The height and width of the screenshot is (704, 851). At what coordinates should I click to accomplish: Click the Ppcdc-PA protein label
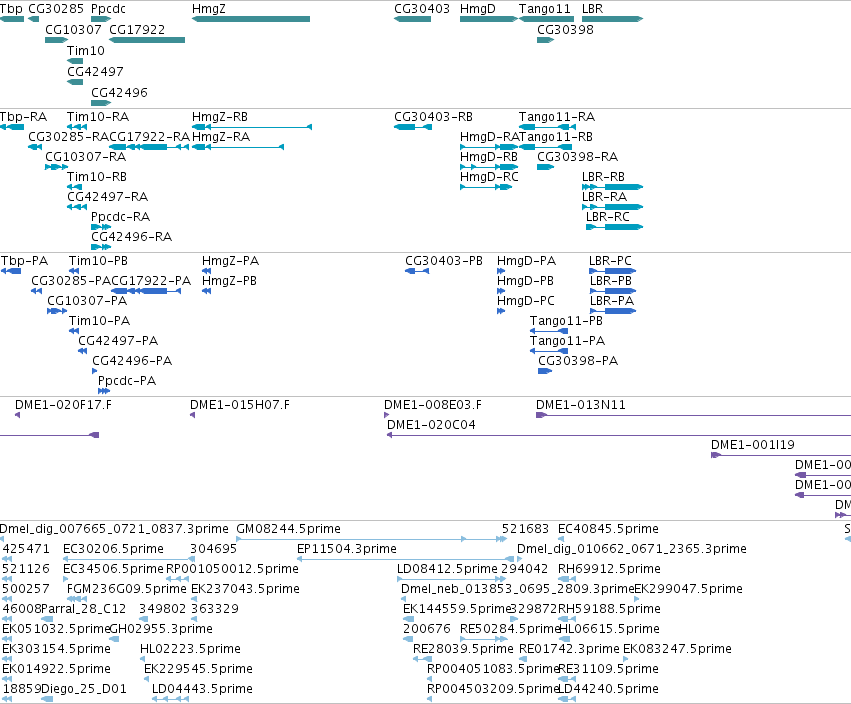pyautogui.click(x=127, y=381)
